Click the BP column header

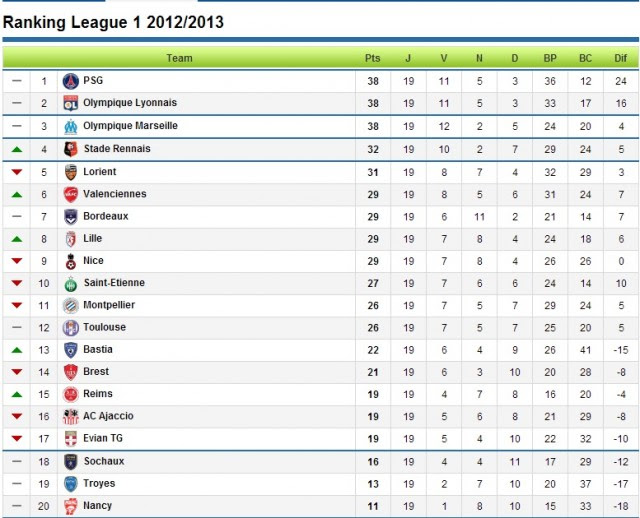click(550, 58)
